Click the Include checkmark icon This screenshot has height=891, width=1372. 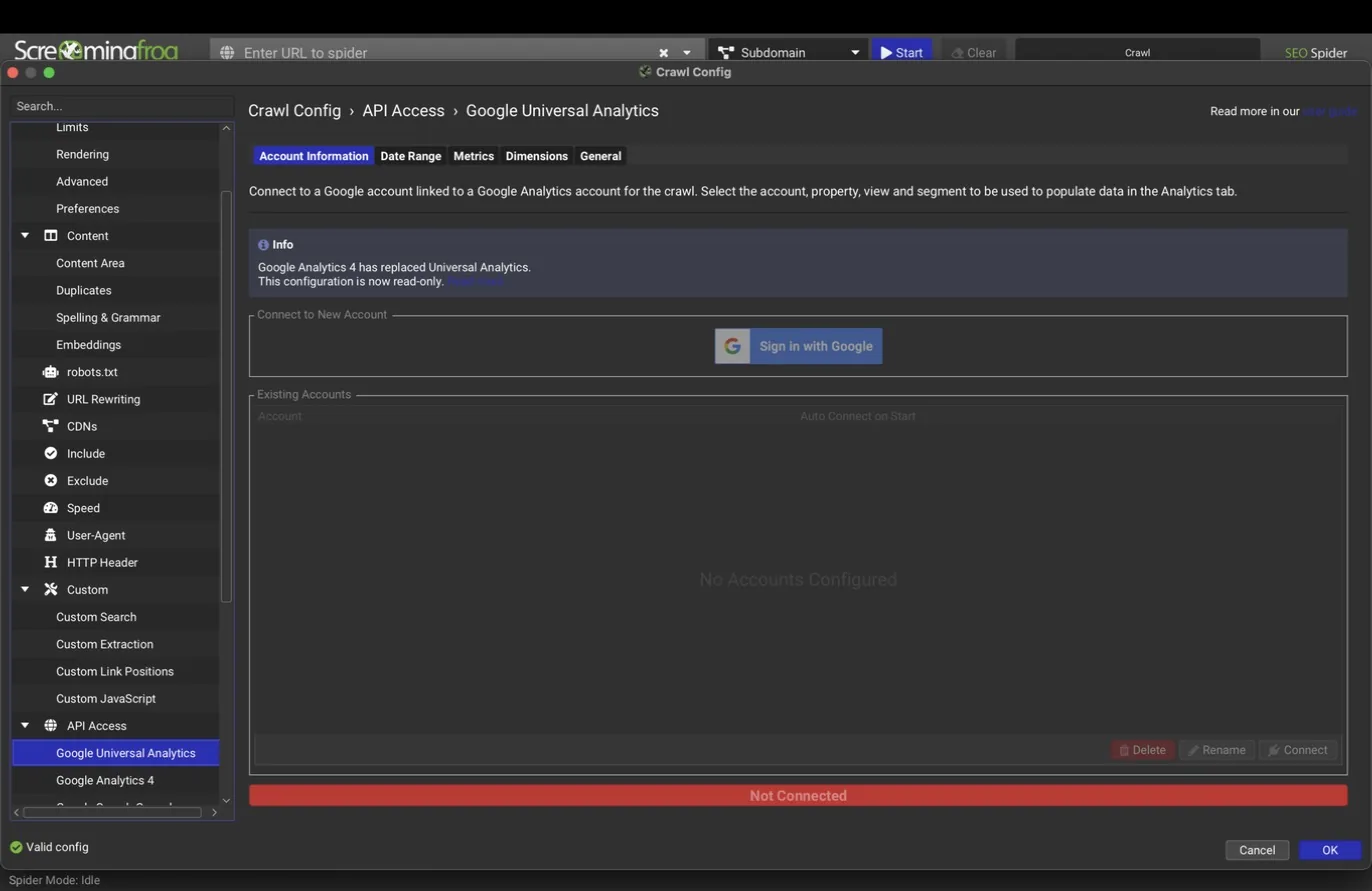click(x=50, y=453)
